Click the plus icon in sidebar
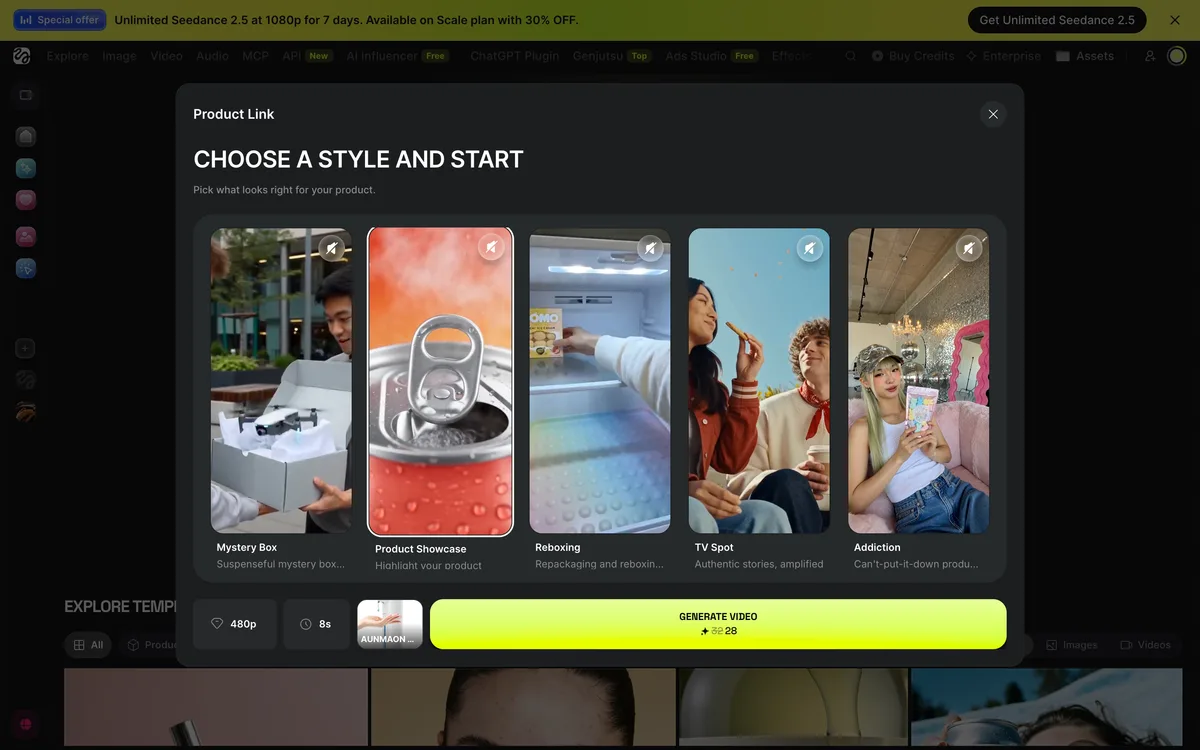 pos(26,348)
